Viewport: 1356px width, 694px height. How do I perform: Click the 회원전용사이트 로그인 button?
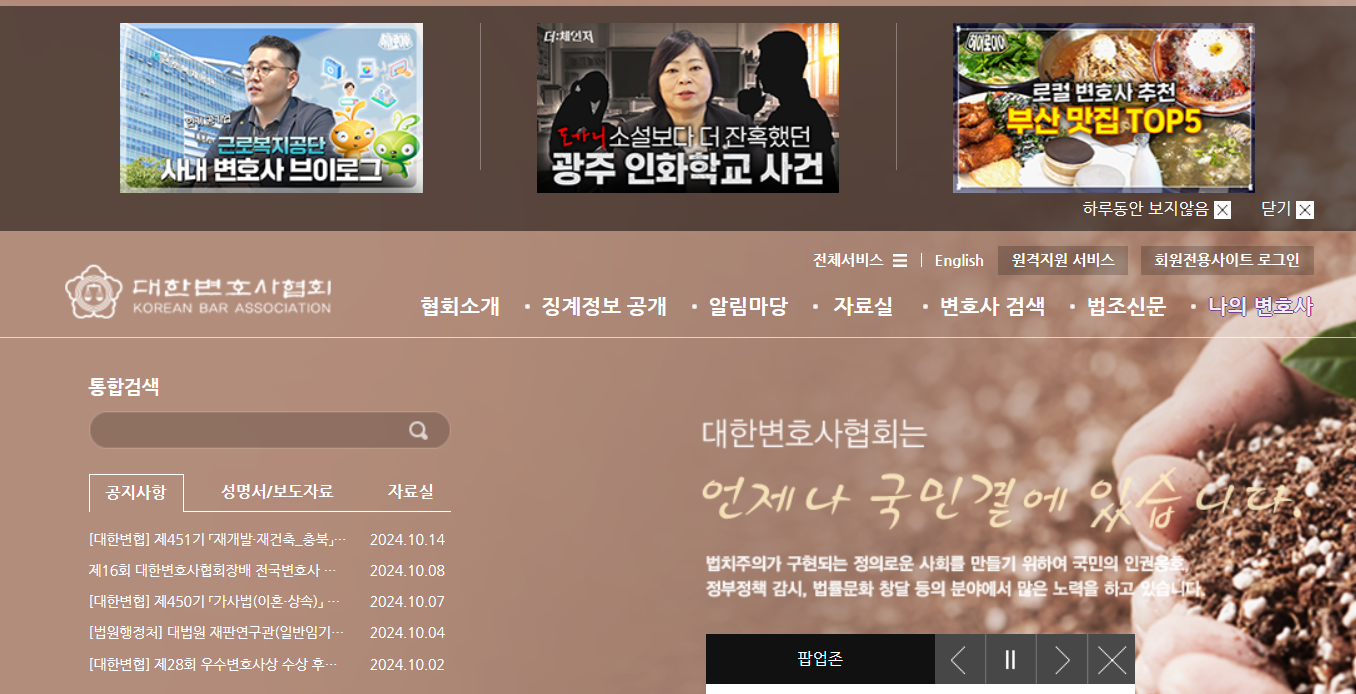[1227, 260]
